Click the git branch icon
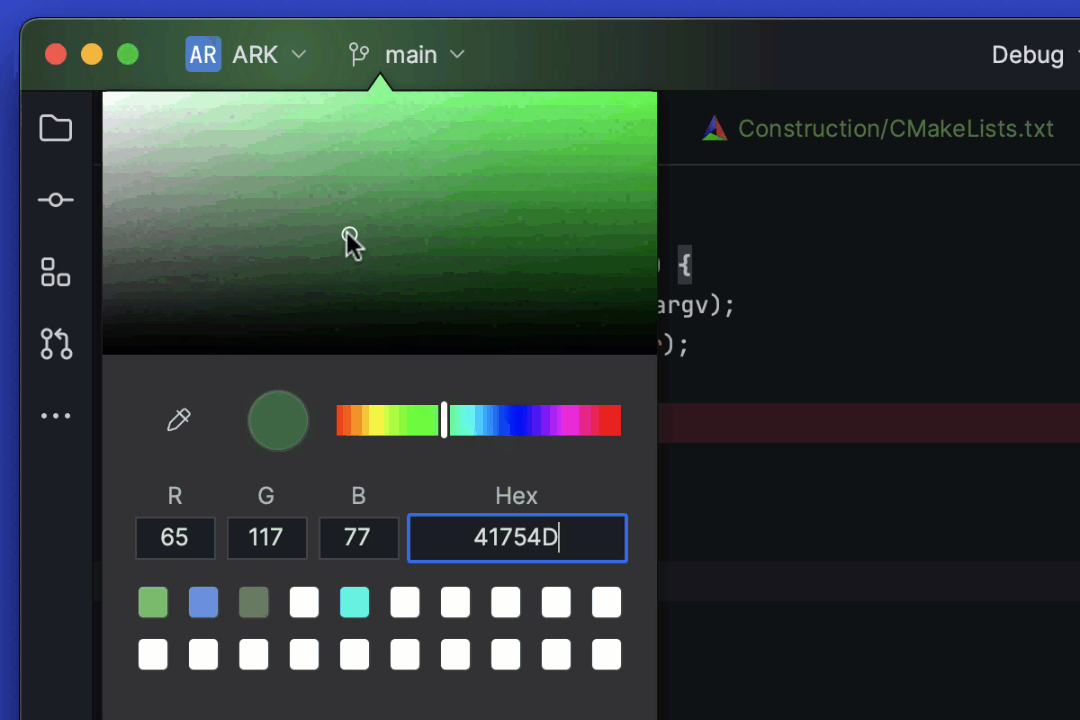Screen dimensions: 1080x720 click(359, 54)
